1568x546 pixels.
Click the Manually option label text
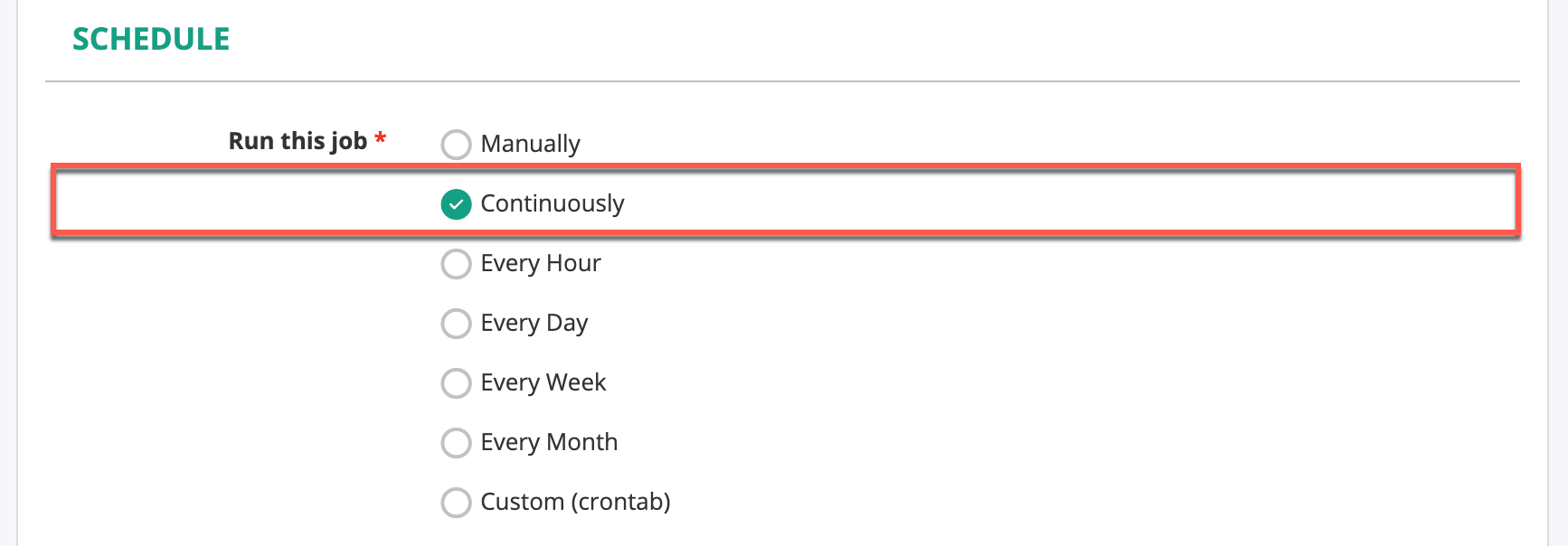[x=531, y=144]
